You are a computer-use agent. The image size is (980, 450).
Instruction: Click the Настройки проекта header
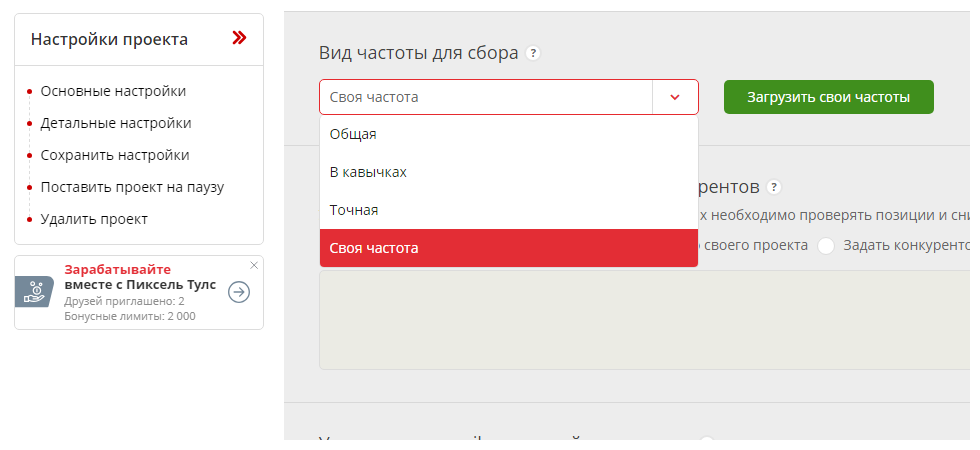point(109,39)
